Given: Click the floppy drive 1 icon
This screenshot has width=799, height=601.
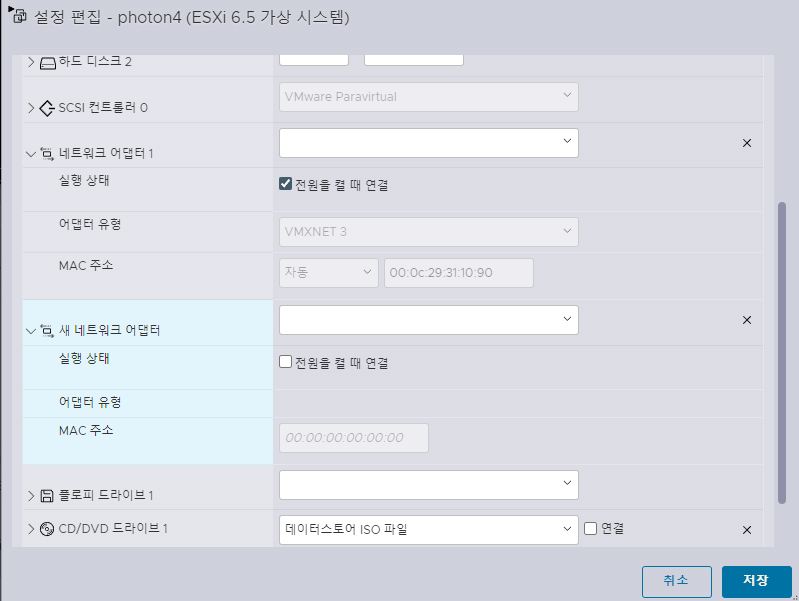Looking at the screenshot, I should [47, 495].
